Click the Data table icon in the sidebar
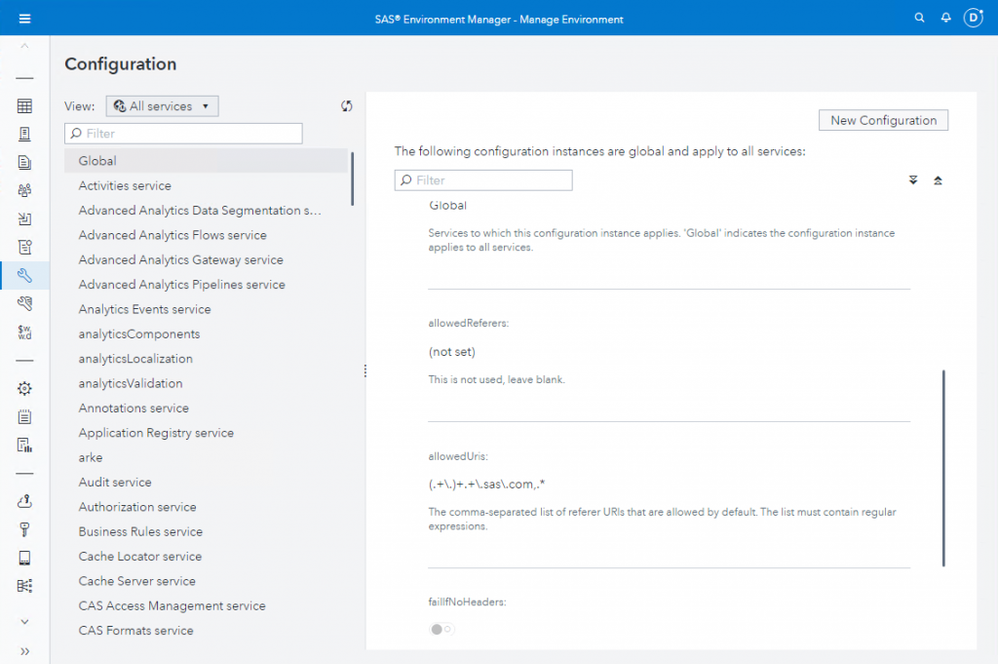The width and height of the screenshot is (998, 664). point(25,106)
